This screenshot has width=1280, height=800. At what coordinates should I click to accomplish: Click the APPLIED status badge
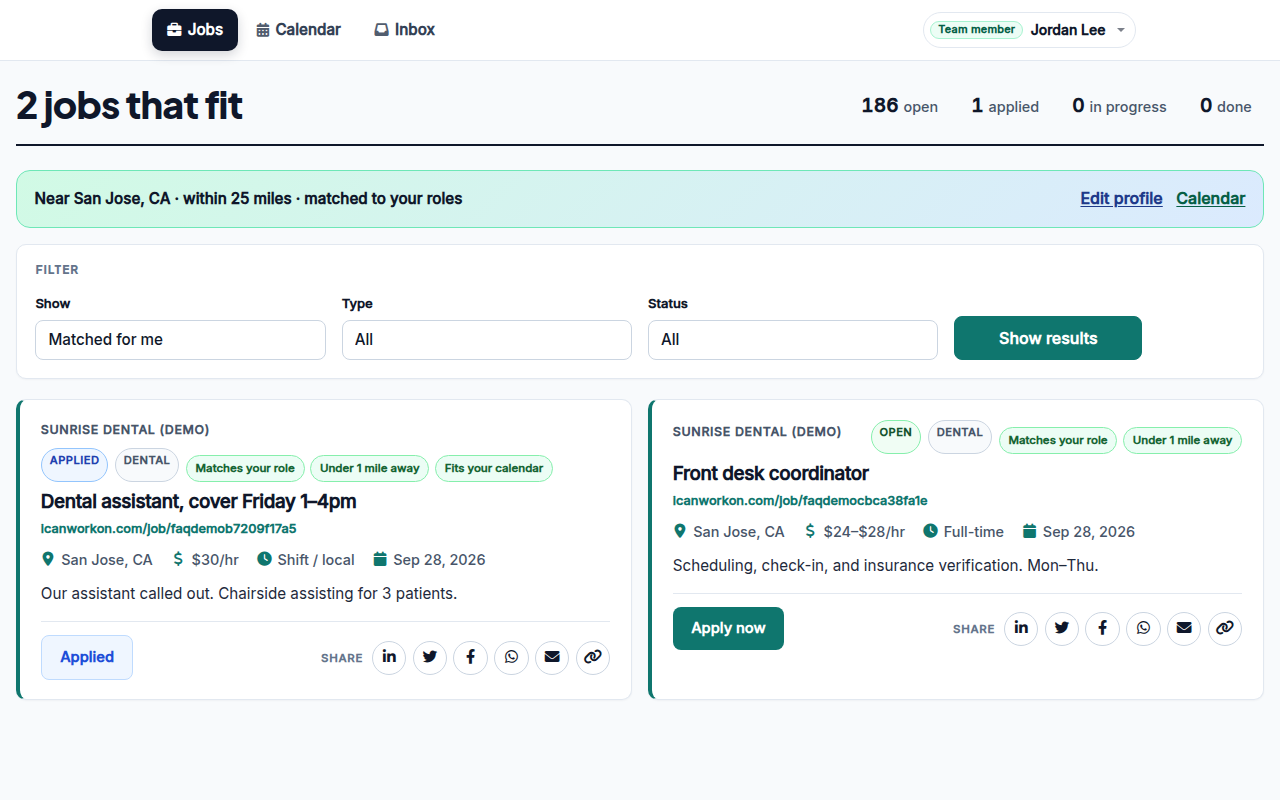coord(75,464)
